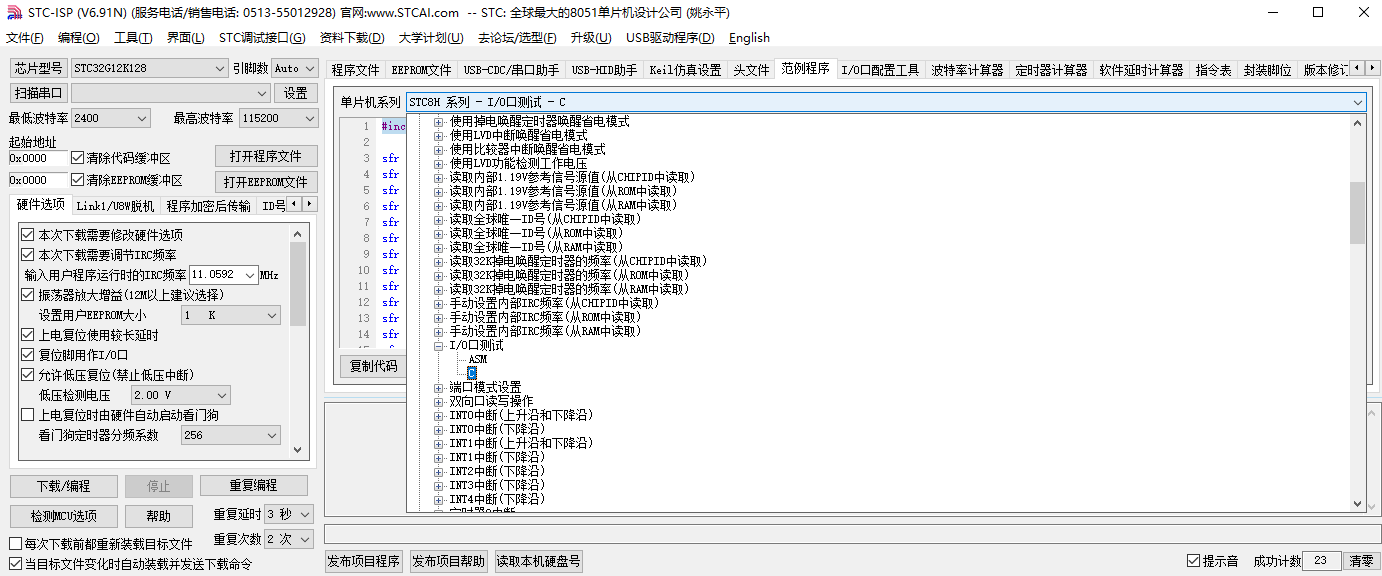Toggle the 提示音 checkbox
The image size is (1382, 576).
[x=1193, y=561]
